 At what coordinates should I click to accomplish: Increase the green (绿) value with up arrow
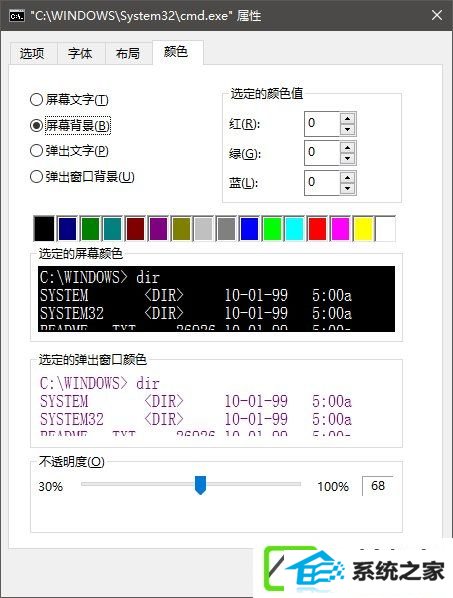tap(347, 148)
